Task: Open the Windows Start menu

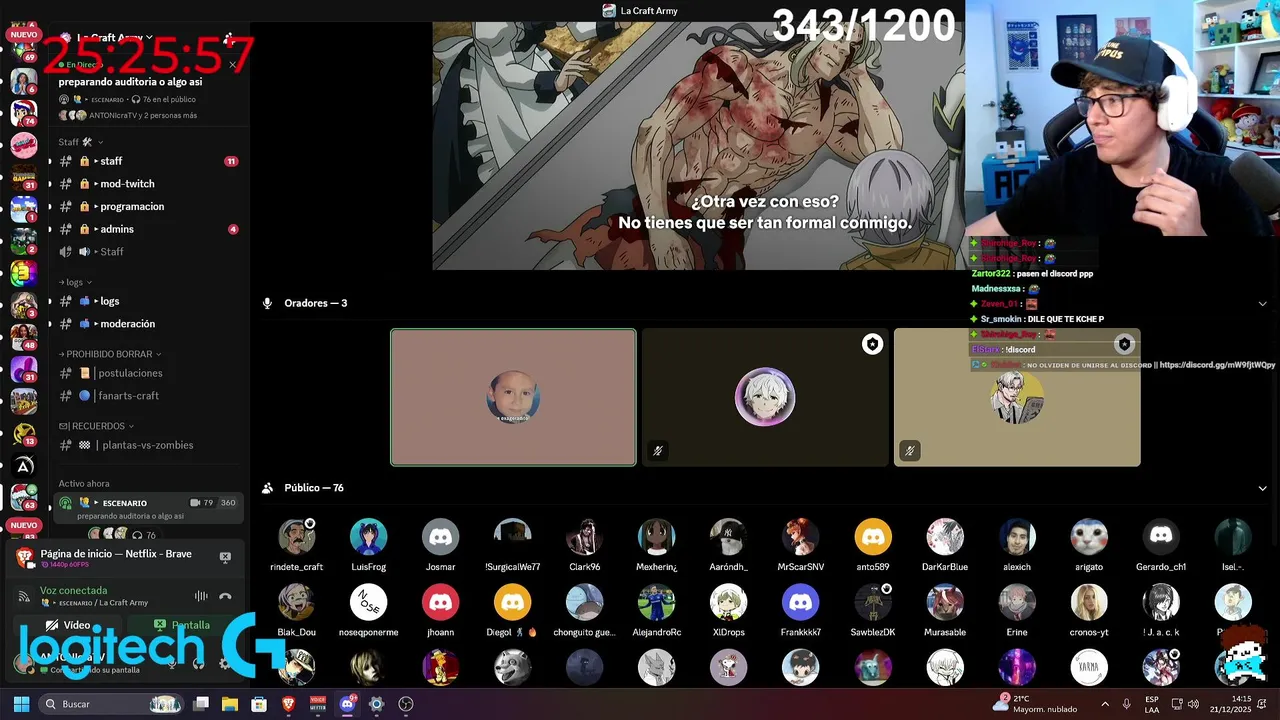Action: pos(21,704)
